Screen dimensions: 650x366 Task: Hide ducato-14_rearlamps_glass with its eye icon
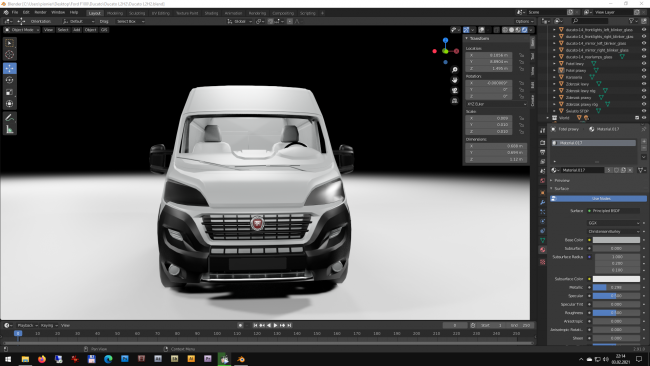(644, 57)
